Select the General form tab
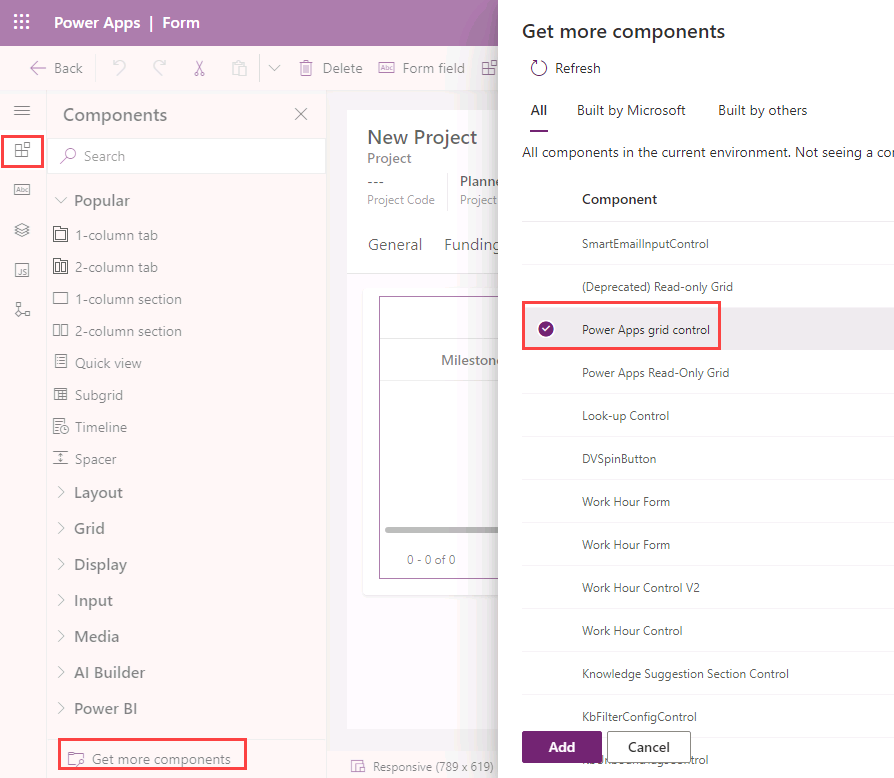The image size is (894, 778). tap(395, 245)
